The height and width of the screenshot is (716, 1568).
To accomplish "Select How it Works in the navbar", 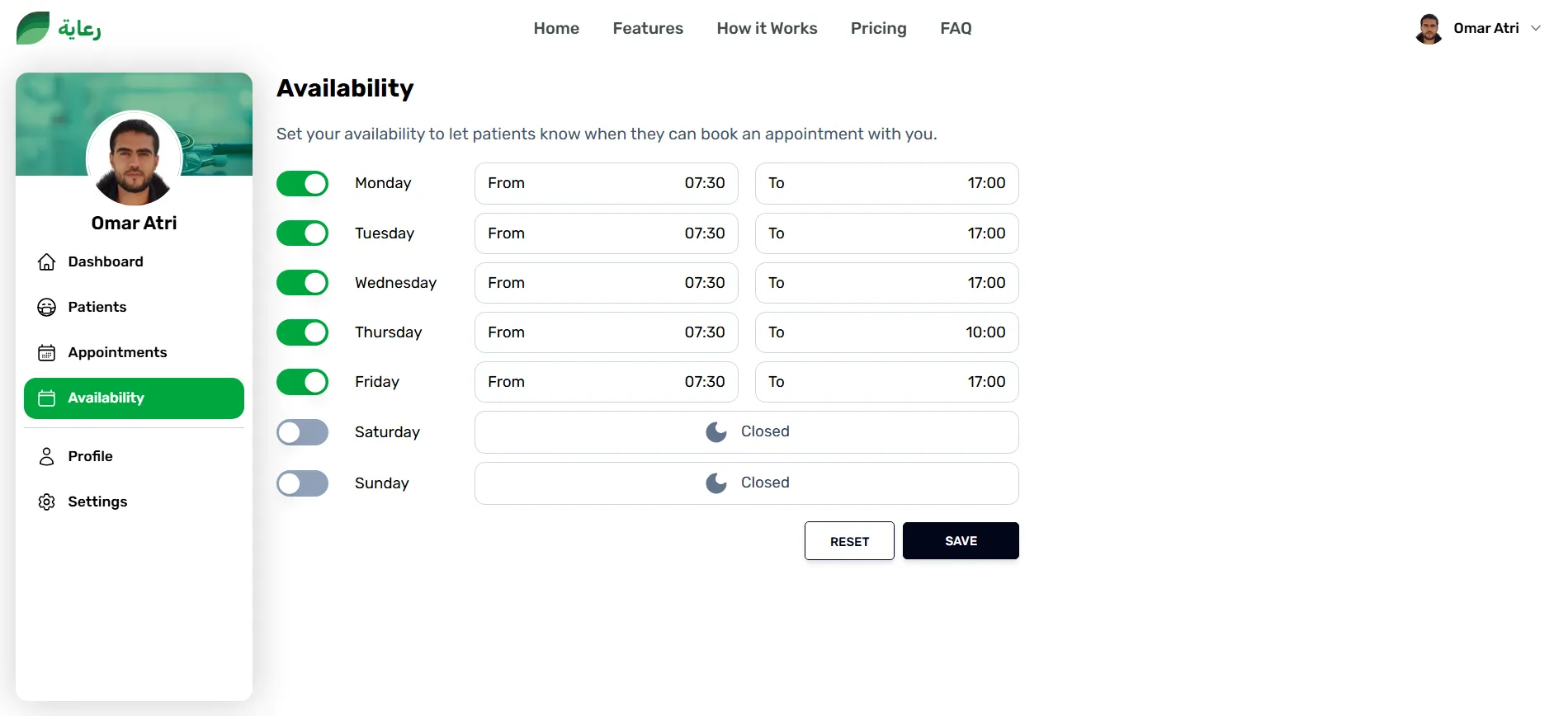I will point(766,28).
